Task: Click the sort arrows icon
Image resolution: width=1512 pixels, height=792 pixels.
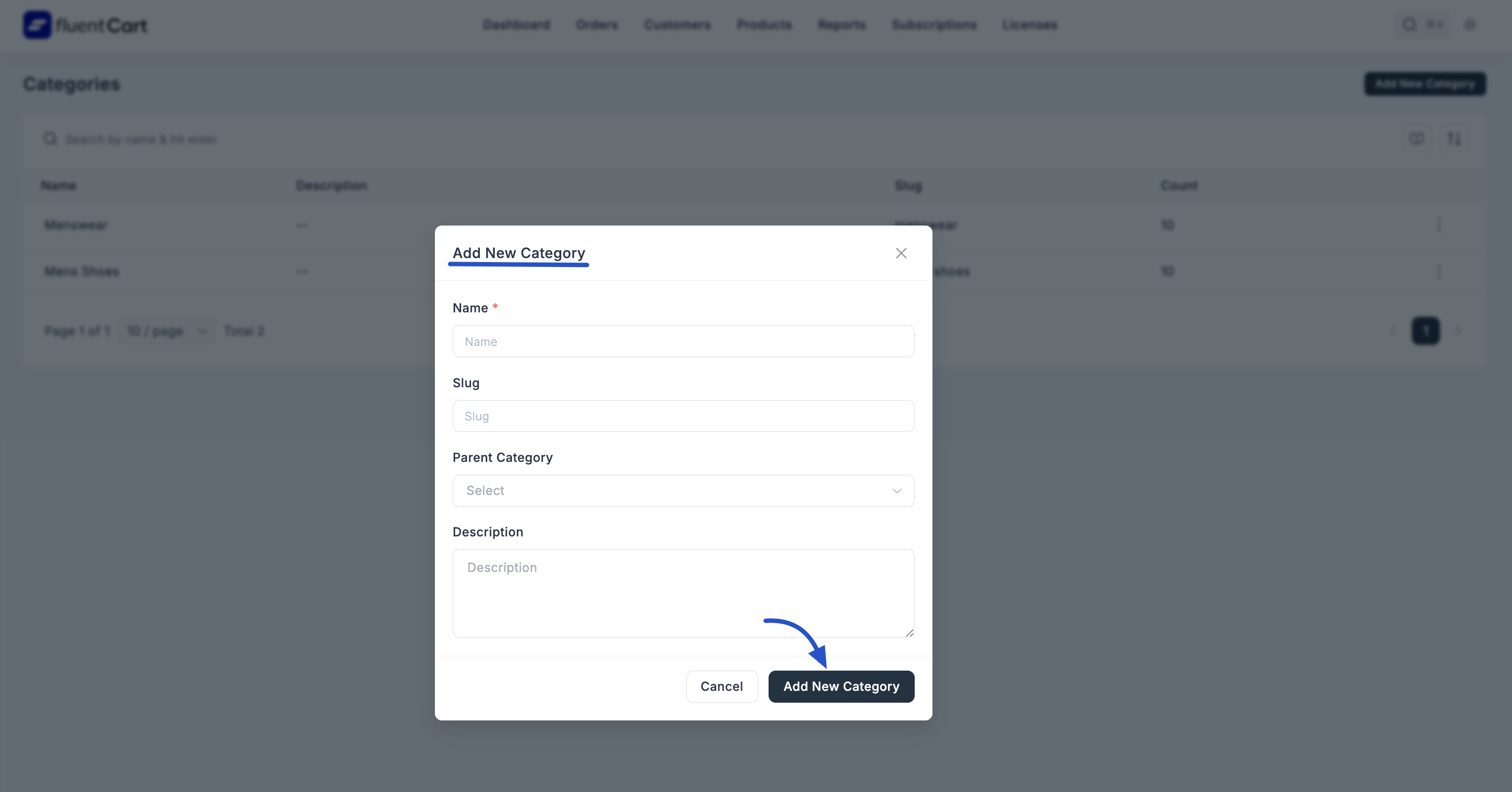Action: click(1454, 139)
